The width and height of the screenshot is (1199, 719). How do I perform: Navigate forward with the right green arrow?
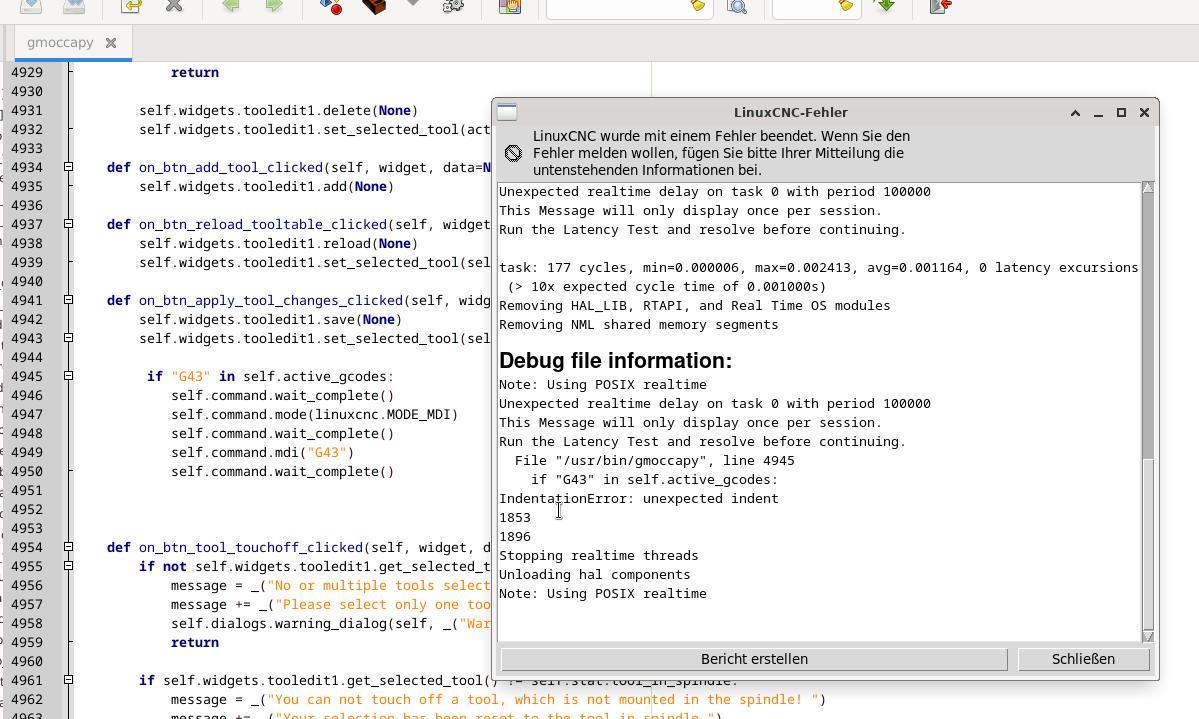coord(274,6)
